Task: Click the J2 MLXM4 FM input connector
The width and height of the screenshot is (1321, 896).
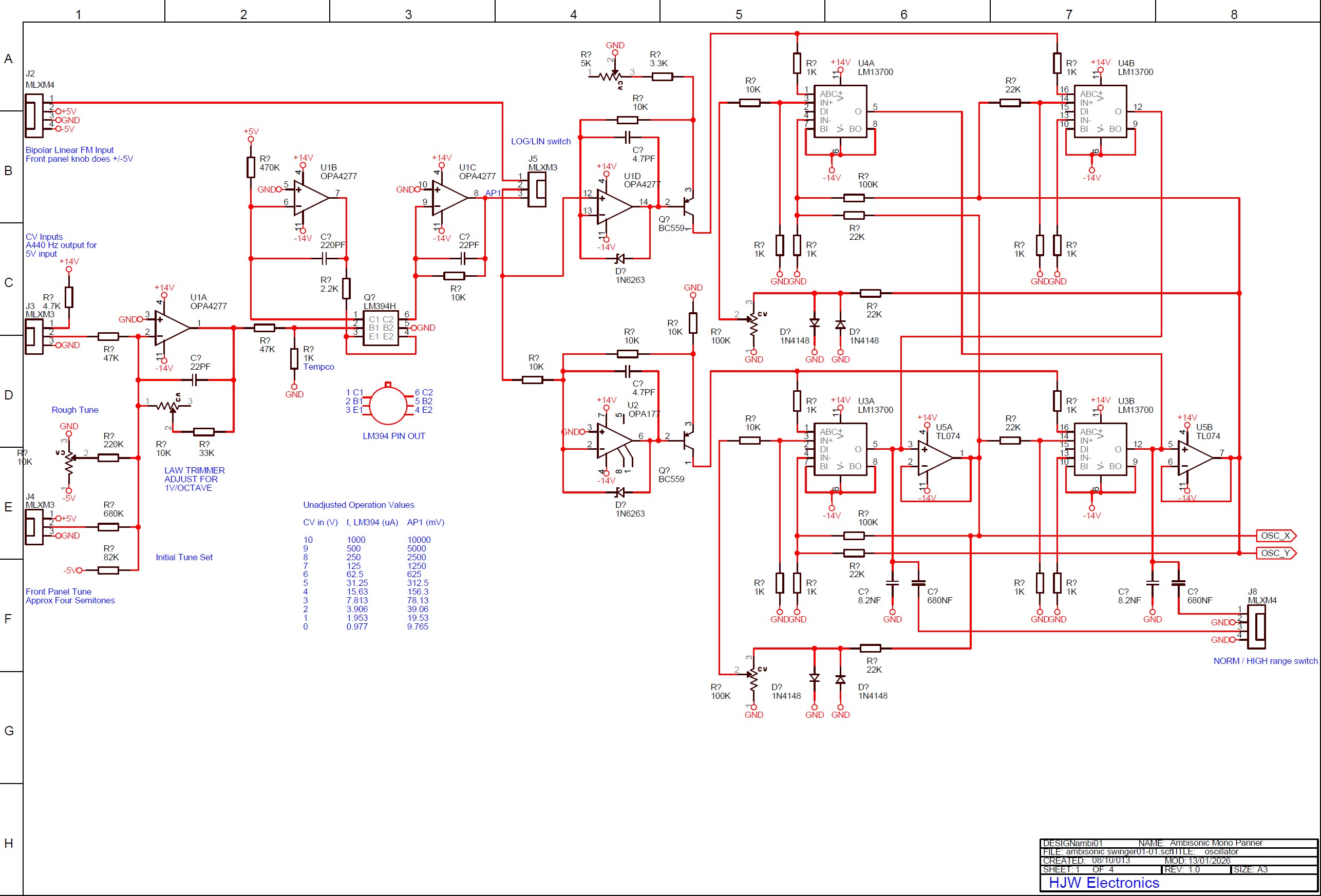Action: (34, 116)
